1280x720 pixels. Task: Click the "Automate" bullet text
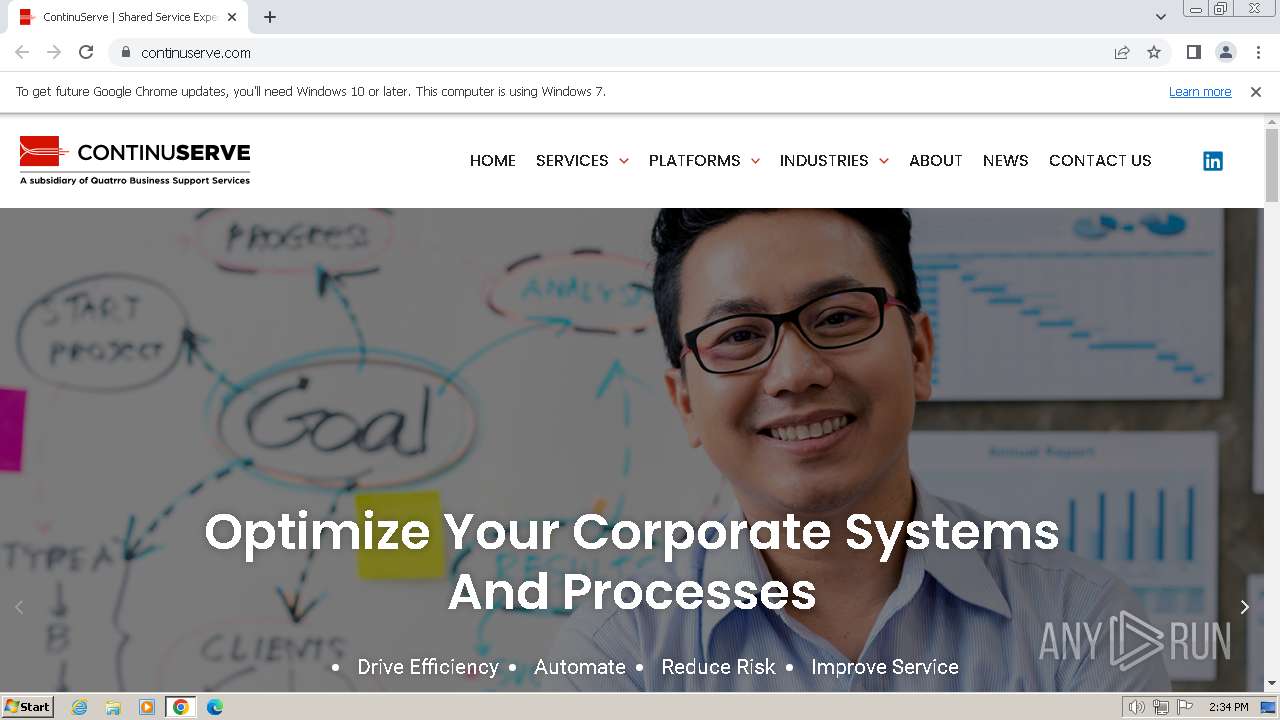pyautogui.click(x=580, y=667)
